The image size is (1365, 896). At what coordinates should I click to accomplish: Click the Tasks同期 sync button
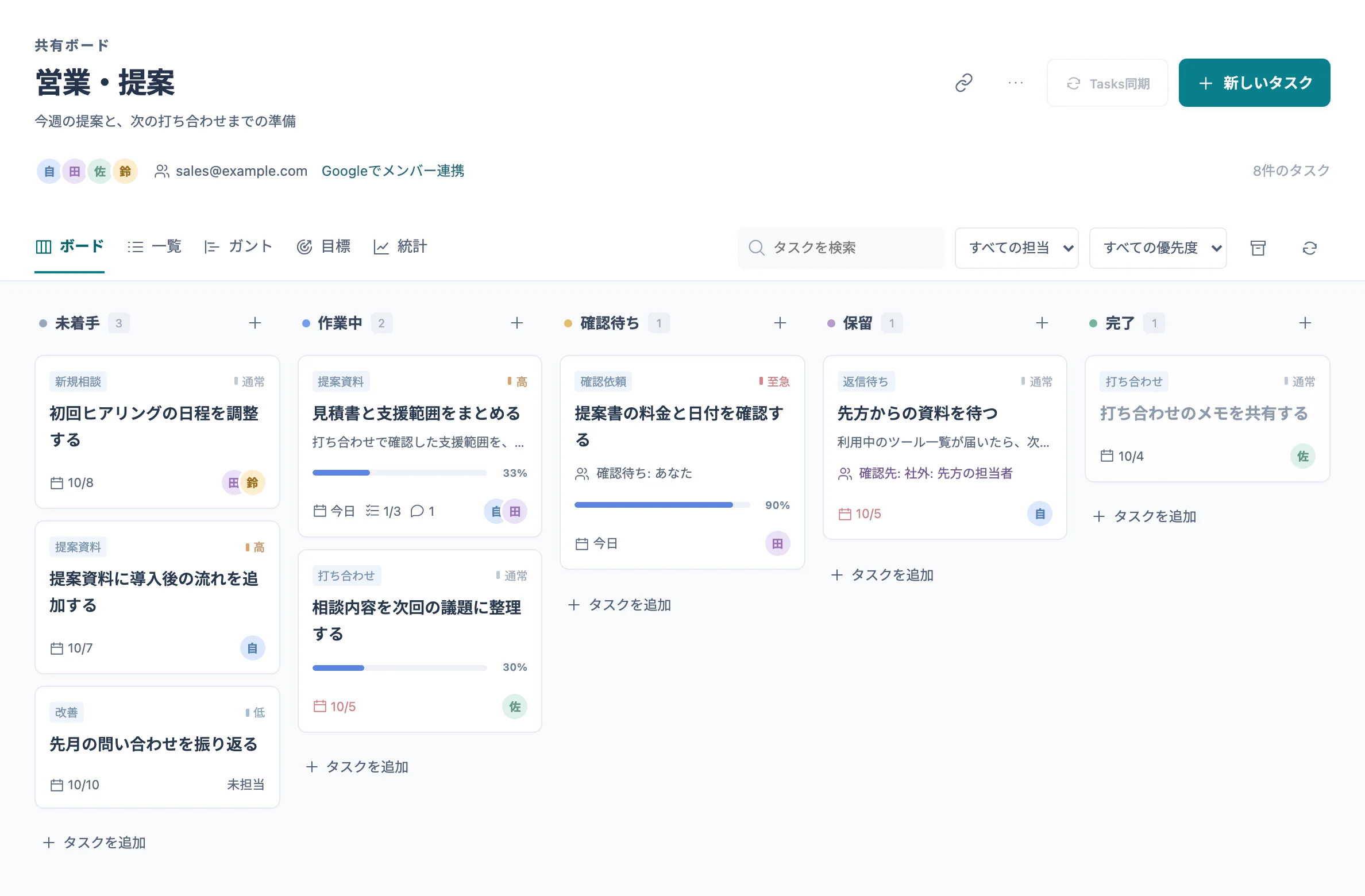click(1107, 83)
